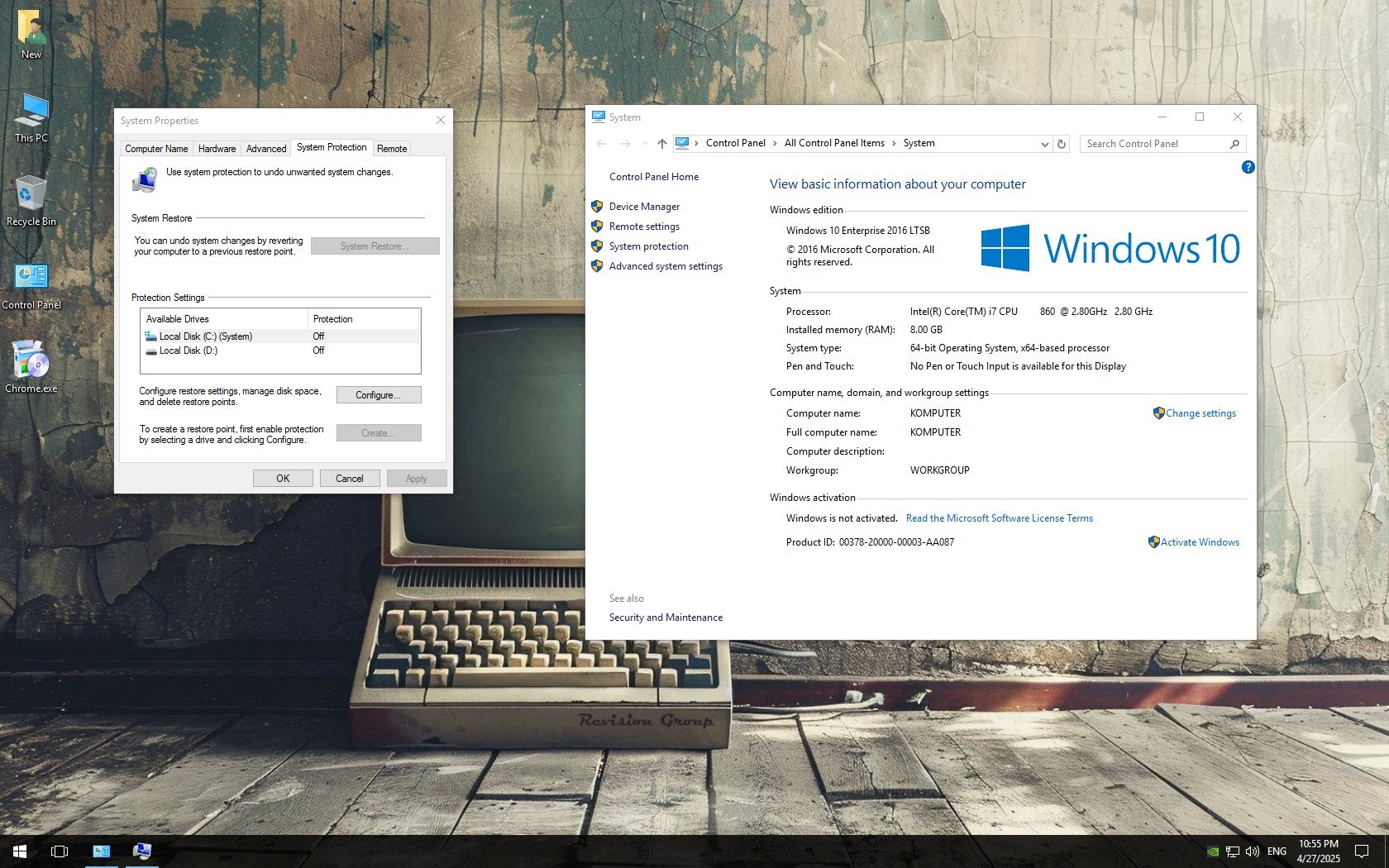Expand the address bar history dropdown
1389x868 pixels.
[1044, 144]
